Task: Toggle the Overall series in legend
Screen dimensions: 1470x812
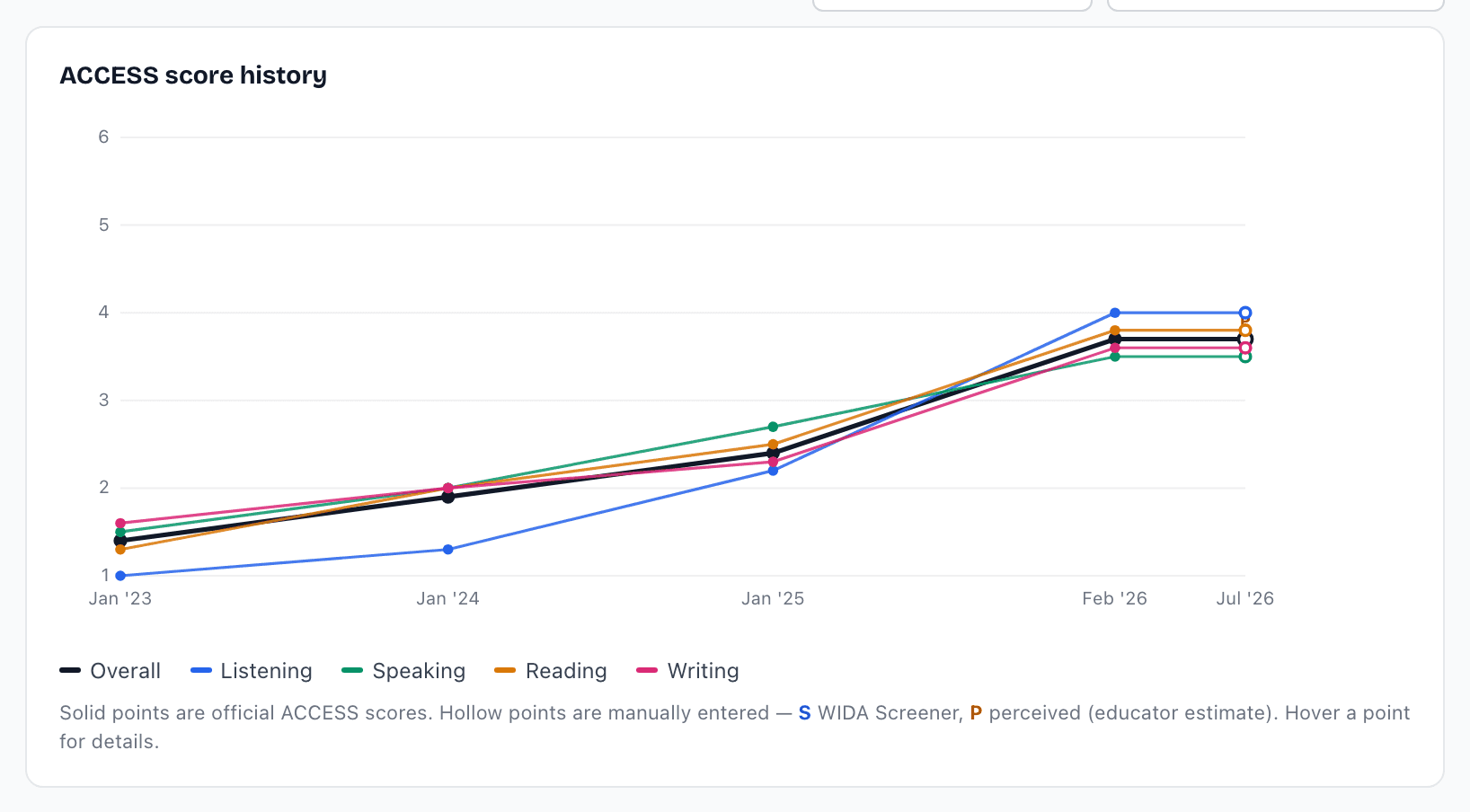Action: pyautogui.click(x=110, y=671)
